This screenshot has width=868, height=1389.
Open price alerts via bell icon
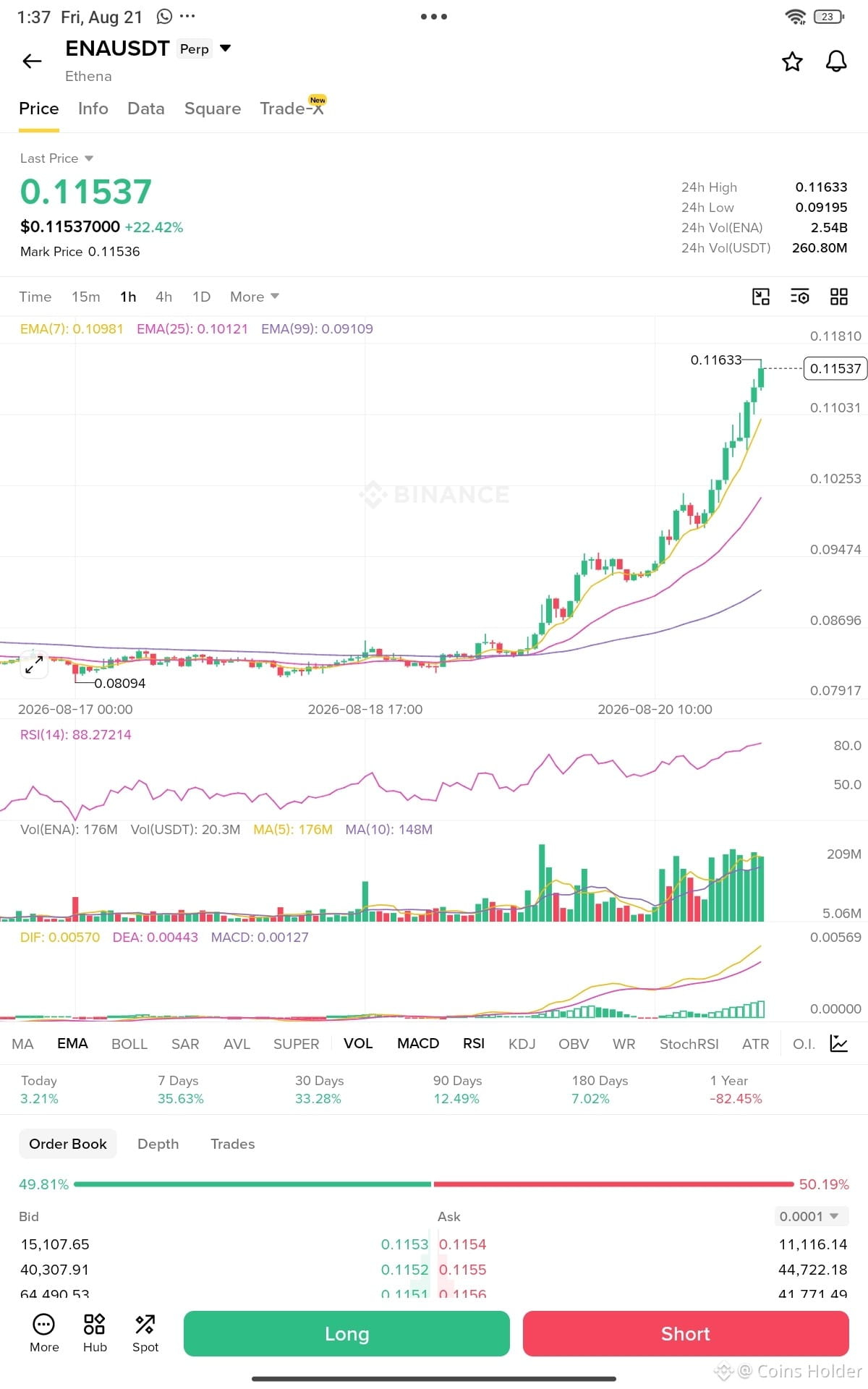[x=836, y=61]
